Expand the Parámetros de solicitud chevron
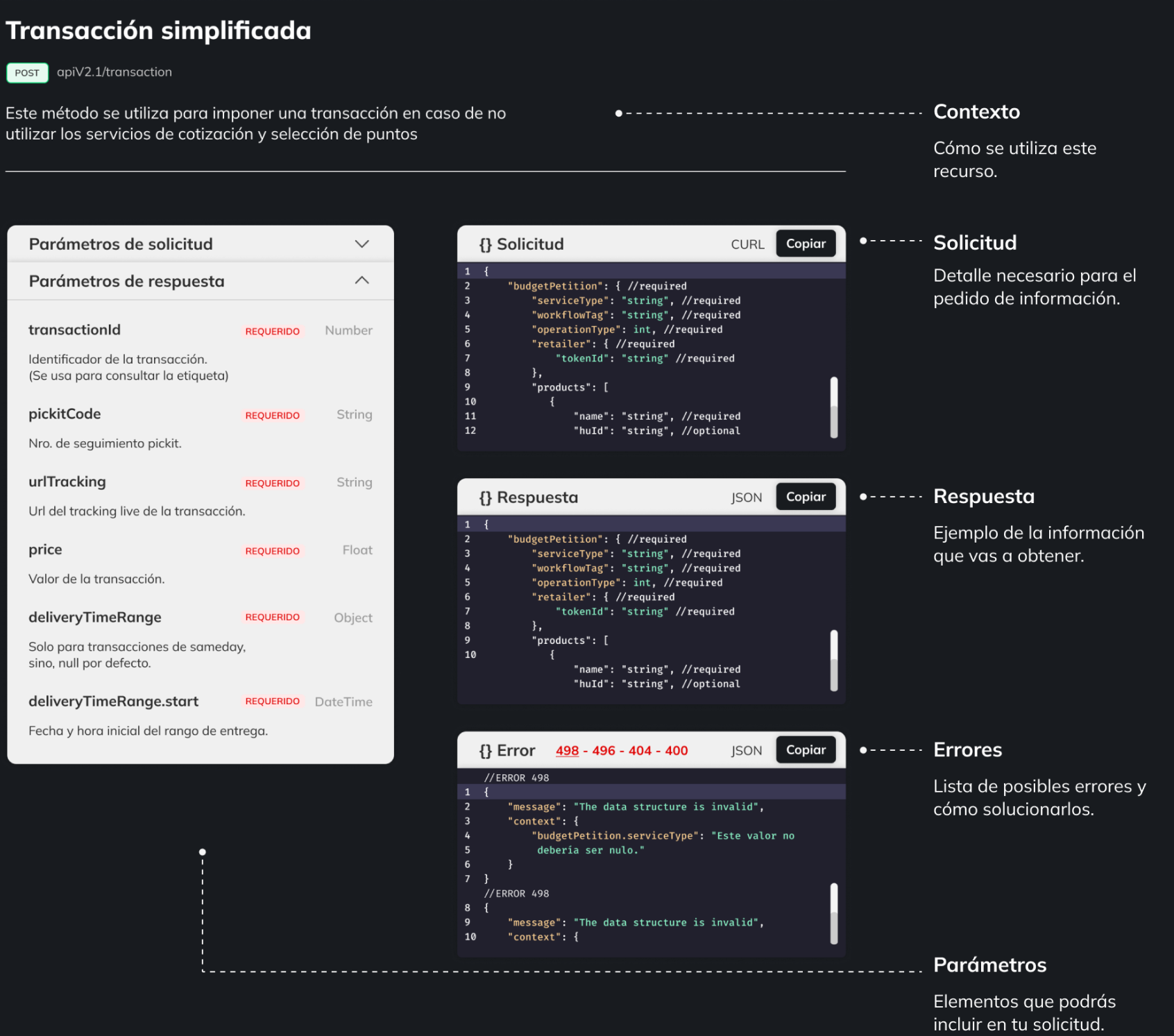 361,244
